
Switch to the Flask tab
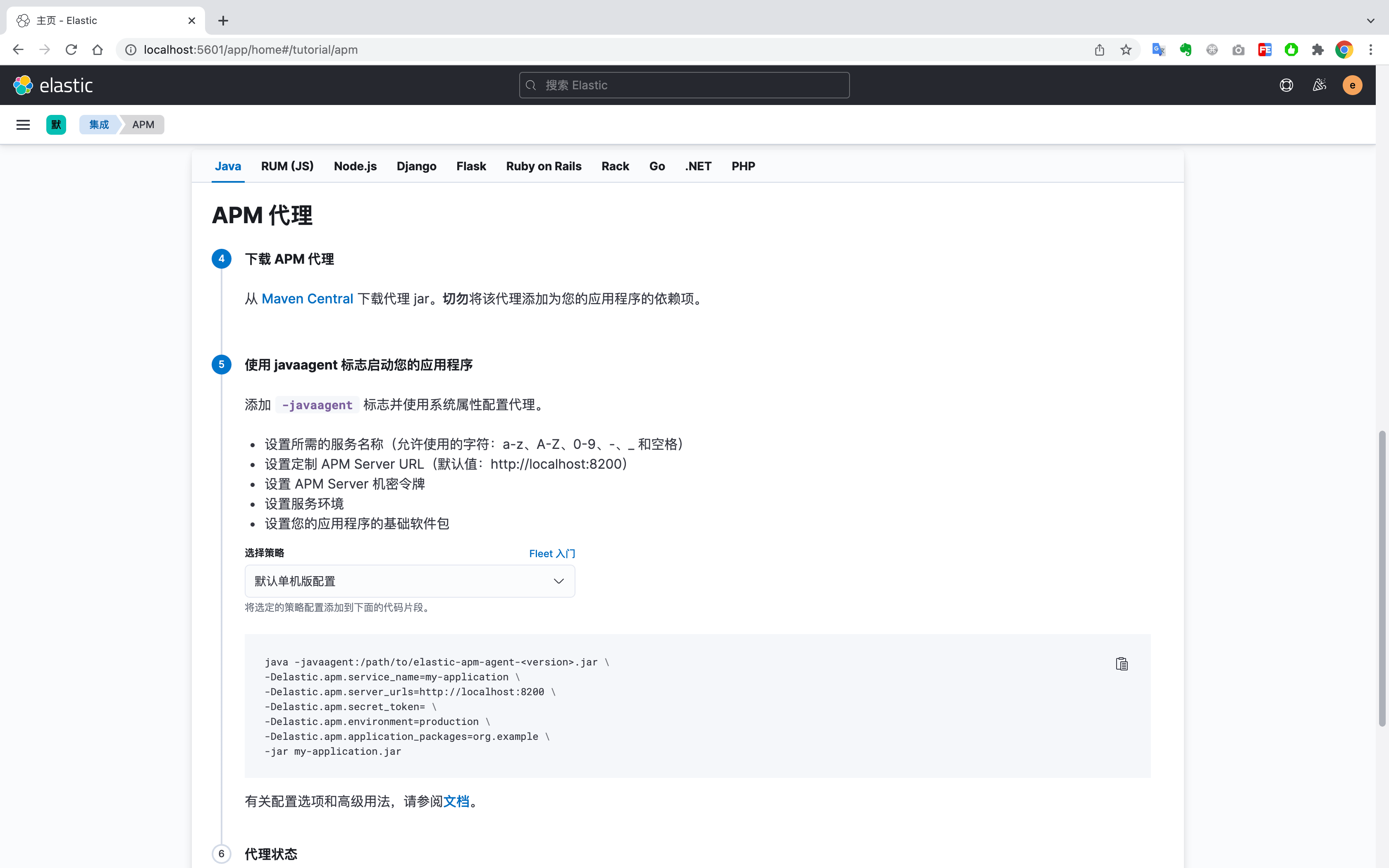pyautogui.click(x=471, y=167)
